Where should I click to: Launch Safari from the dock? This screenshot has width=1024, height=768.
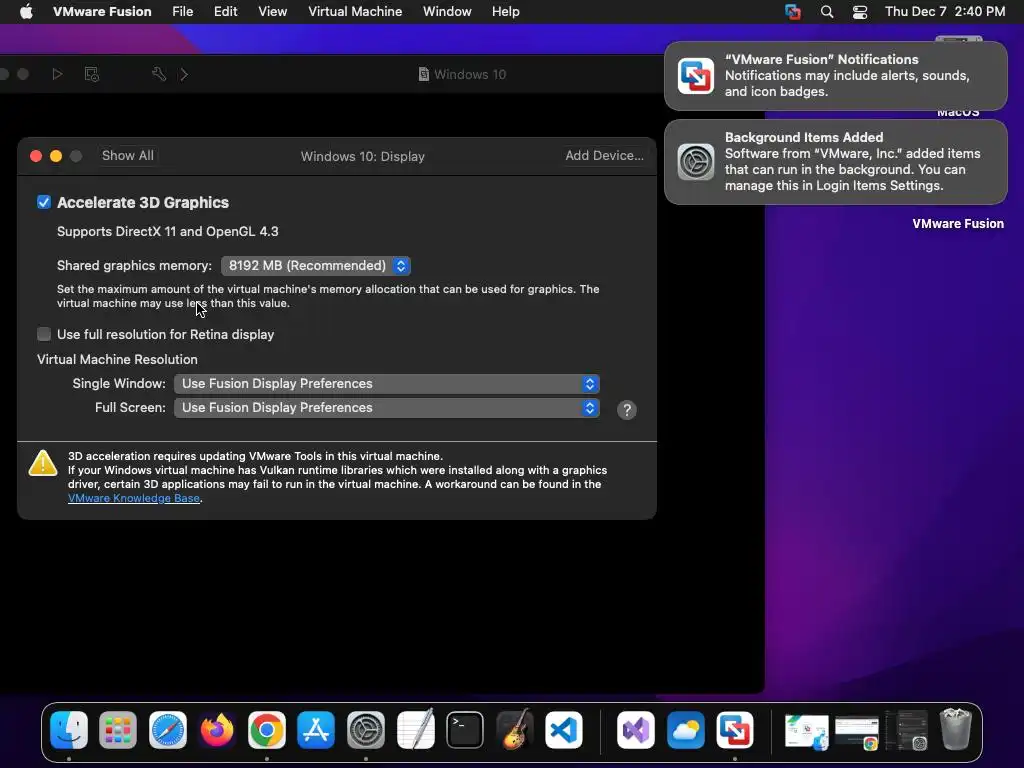tap(168, 729)
